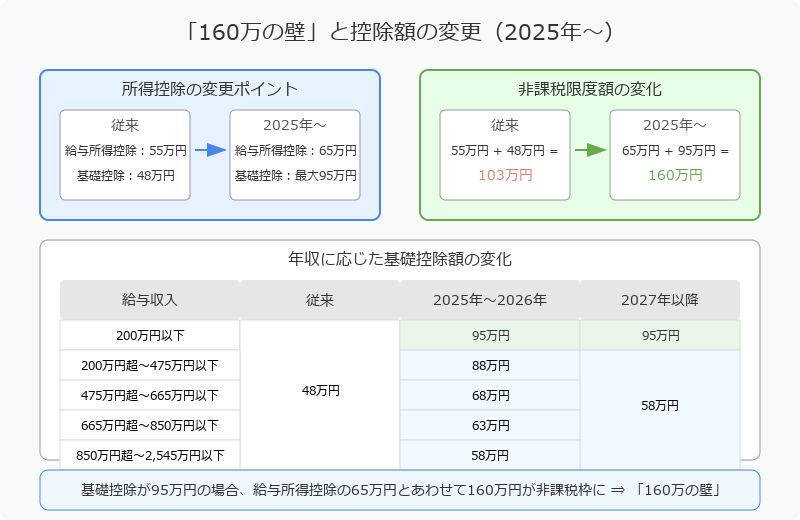Select the 665万円超～850万円以下 row label

[x=150, y=426]
